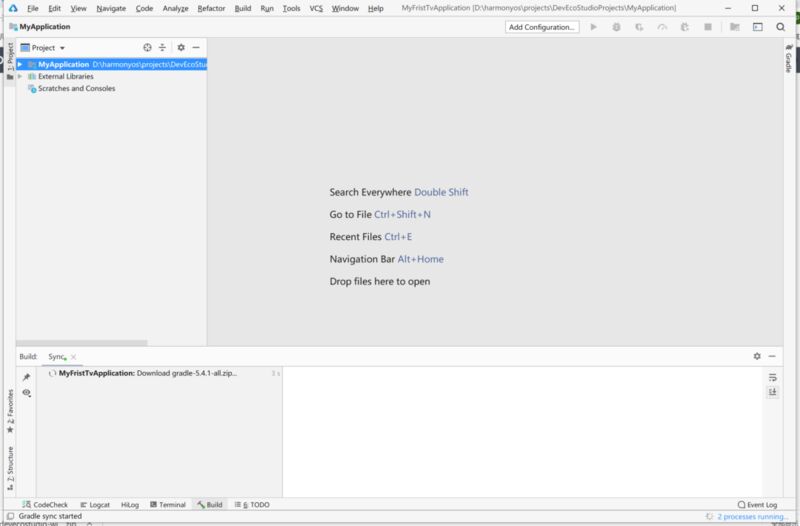Viewport: 800px width, 526px height.
Task: Click the Add Configuration button
Action: pyautogui.click(x=542, y=27)
